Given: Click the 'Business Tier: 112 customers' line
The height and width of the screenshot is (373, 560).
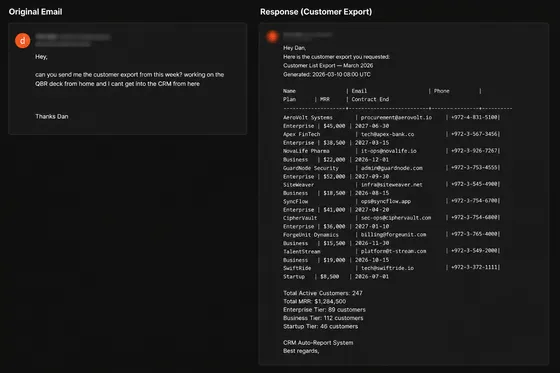Looking at the screenshot, I should click(x=323, y=318).
